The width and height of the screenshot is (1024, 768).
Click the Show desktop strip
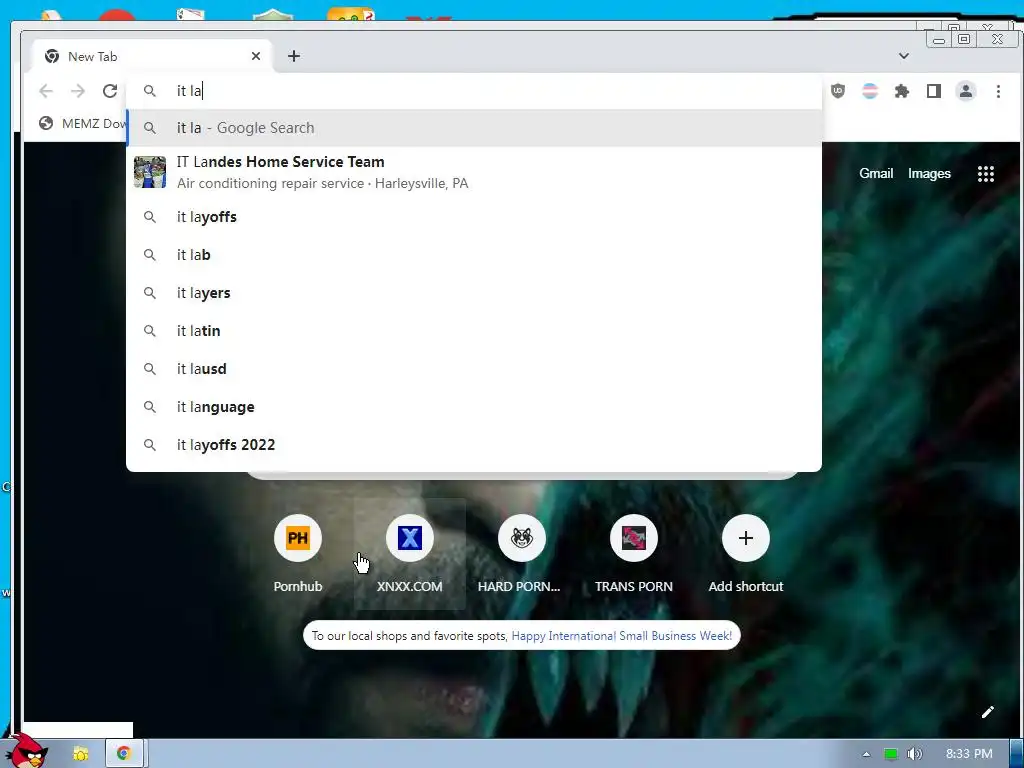[x=1017, y=754]
